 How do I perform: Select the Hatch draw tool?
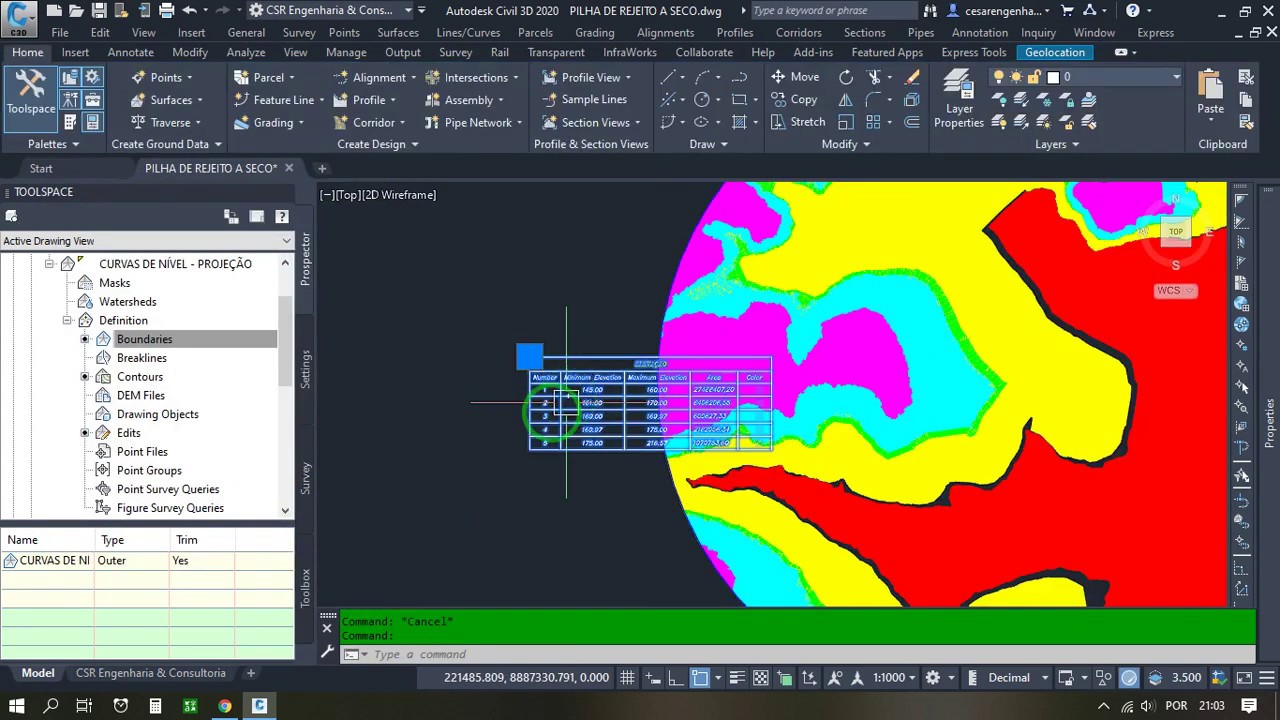click(x=740, y=122)
